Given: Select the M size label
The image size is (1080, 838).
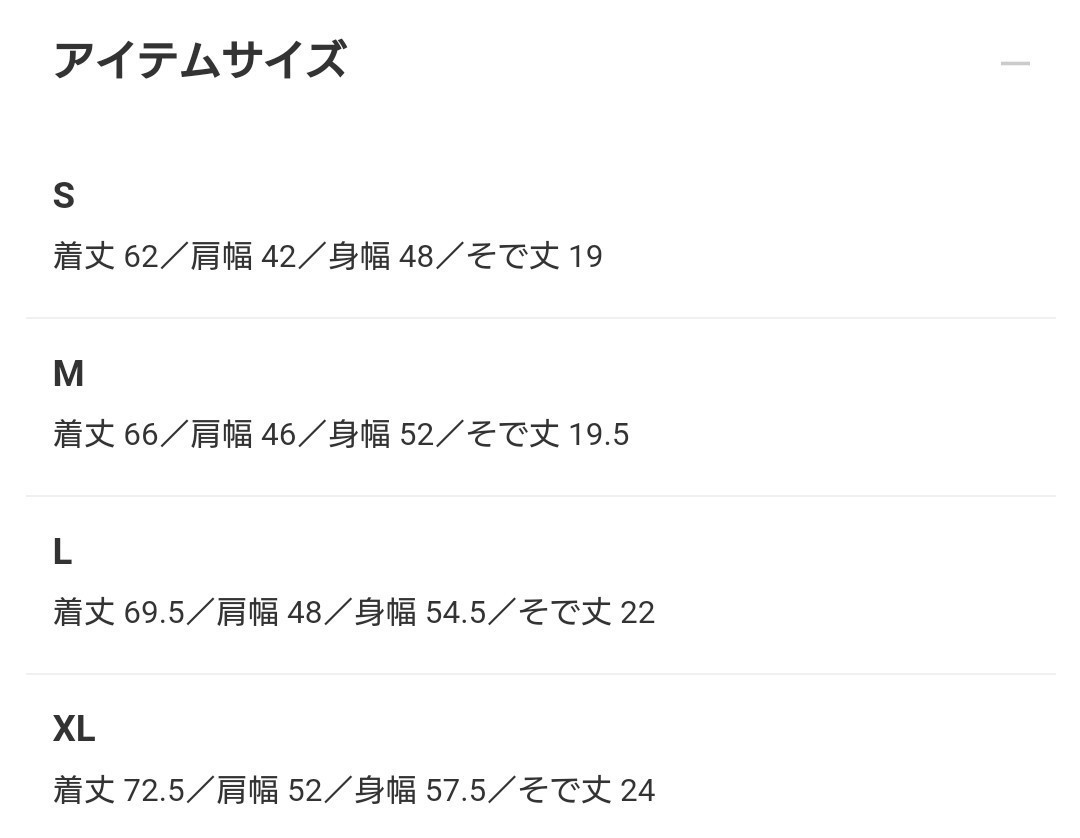Looking at the screenshot, I should pyautogui.click(x=68, y=374).
